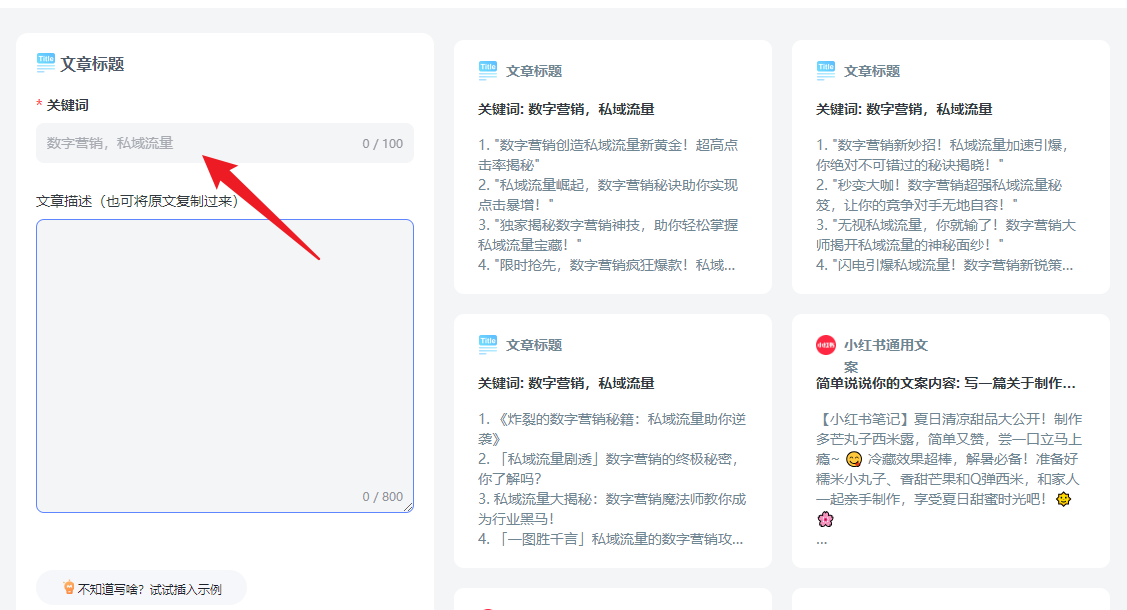The image size is (1127, 610).
Task: Click the 关键词 input field
Action: click(225, 143)
